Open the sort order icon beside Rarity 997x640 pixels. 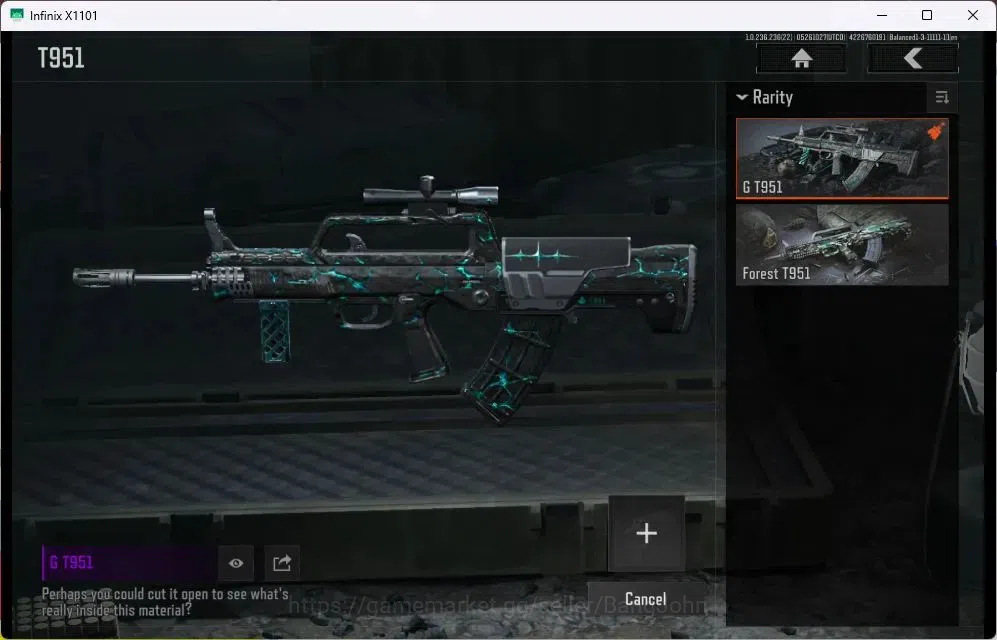coord(942,97)
